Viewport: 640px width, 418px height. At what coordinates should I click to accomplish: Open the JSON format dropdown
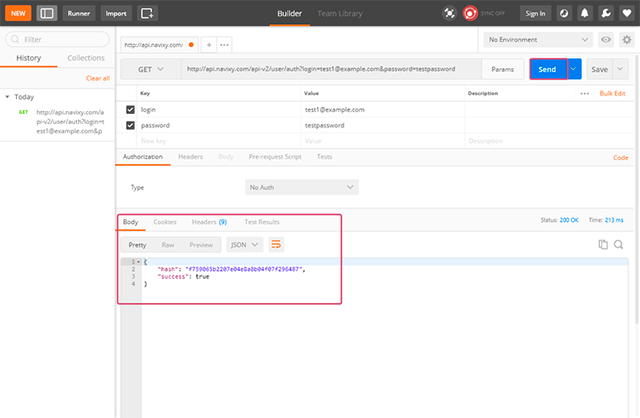point(244,245)
